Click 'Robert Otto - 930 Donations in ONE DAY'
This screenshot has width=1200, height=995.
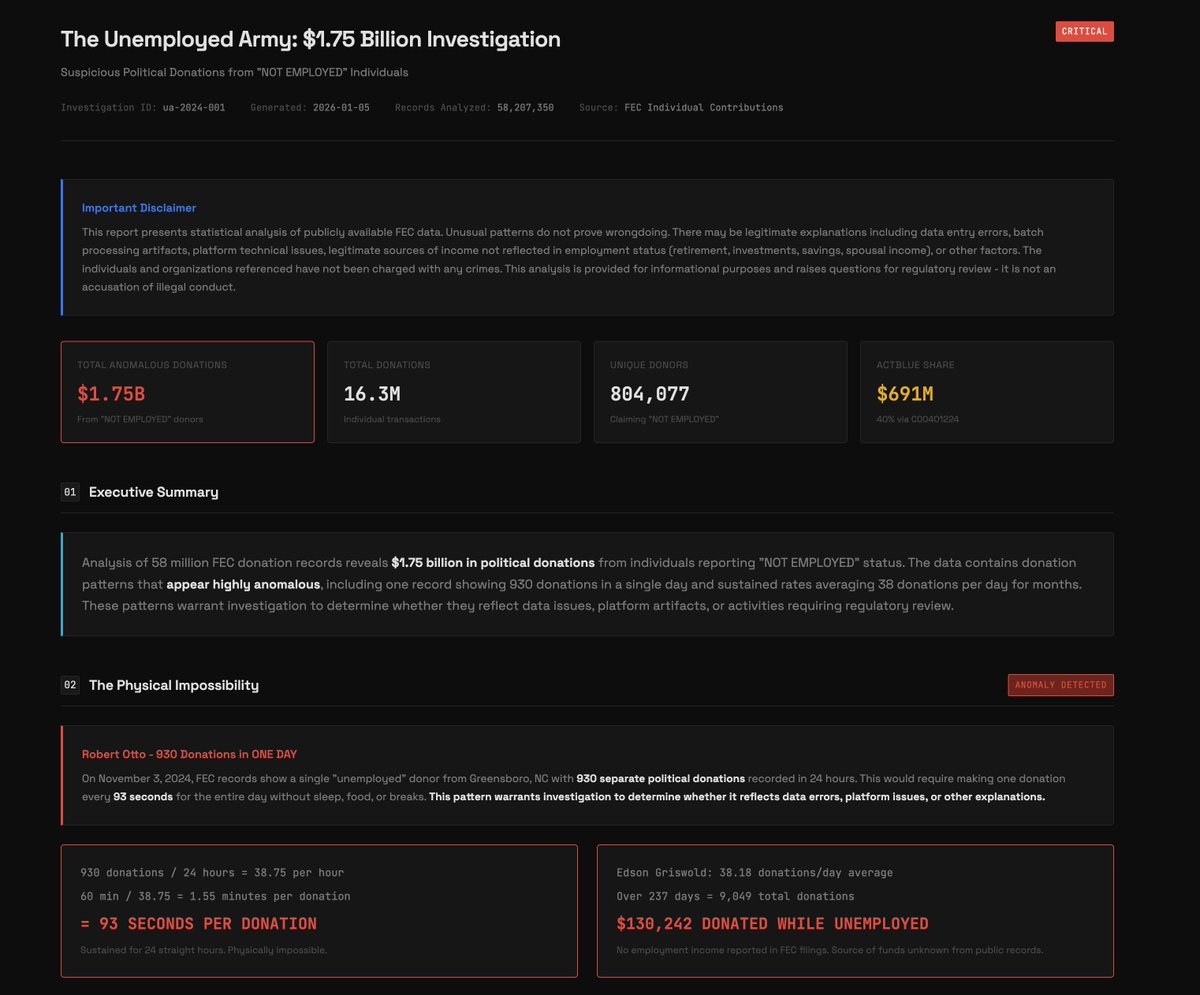189,754
